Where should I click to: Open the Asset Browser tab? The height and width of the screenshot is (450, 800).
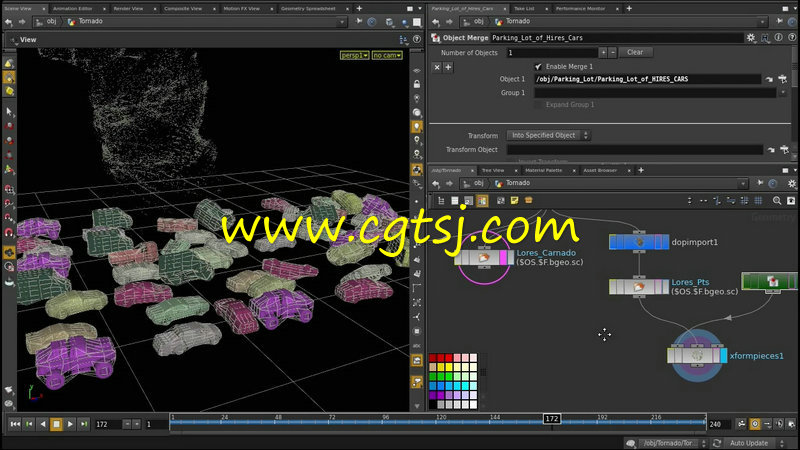point(600,170)
